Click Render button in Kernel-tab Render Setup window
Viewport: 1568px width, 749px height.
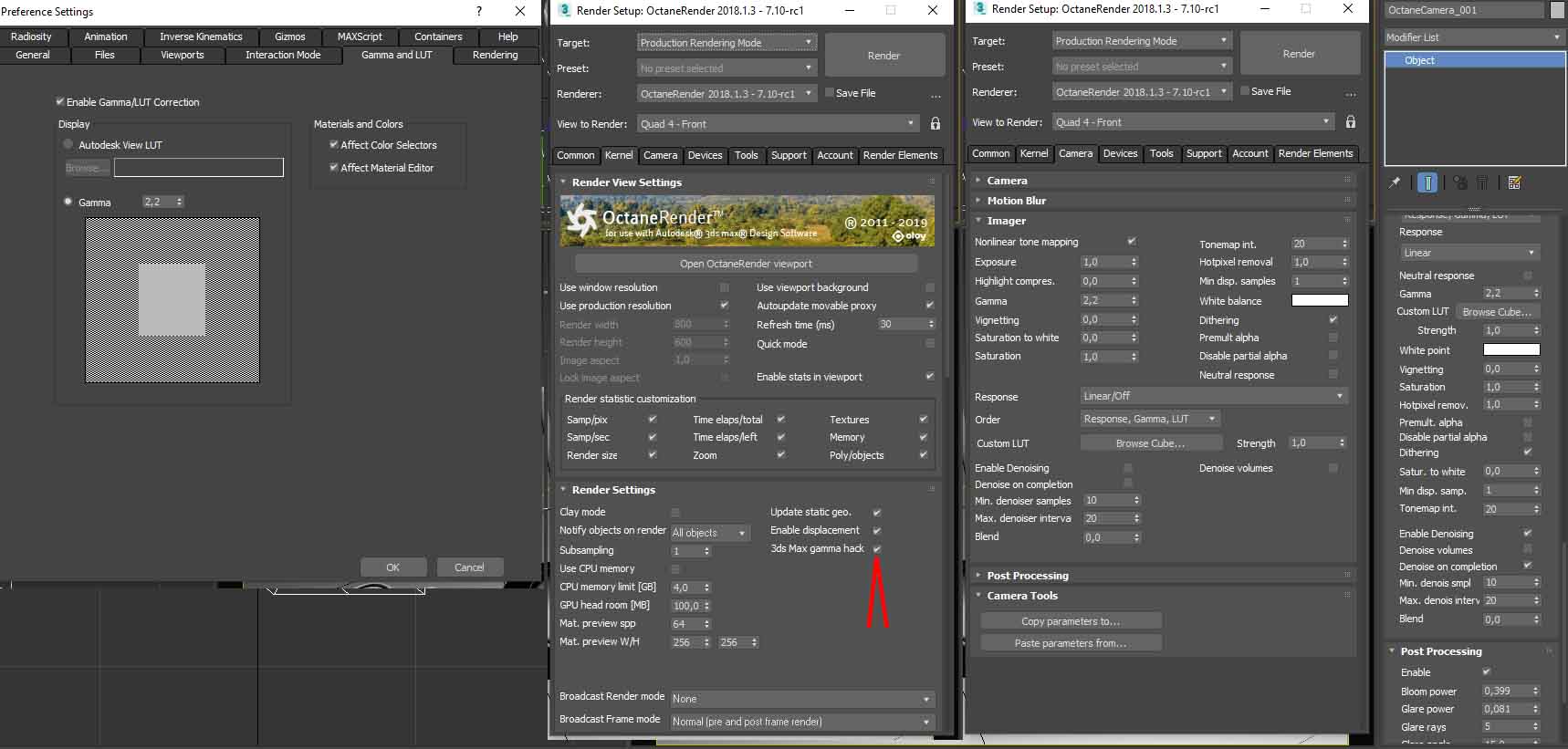883,56
